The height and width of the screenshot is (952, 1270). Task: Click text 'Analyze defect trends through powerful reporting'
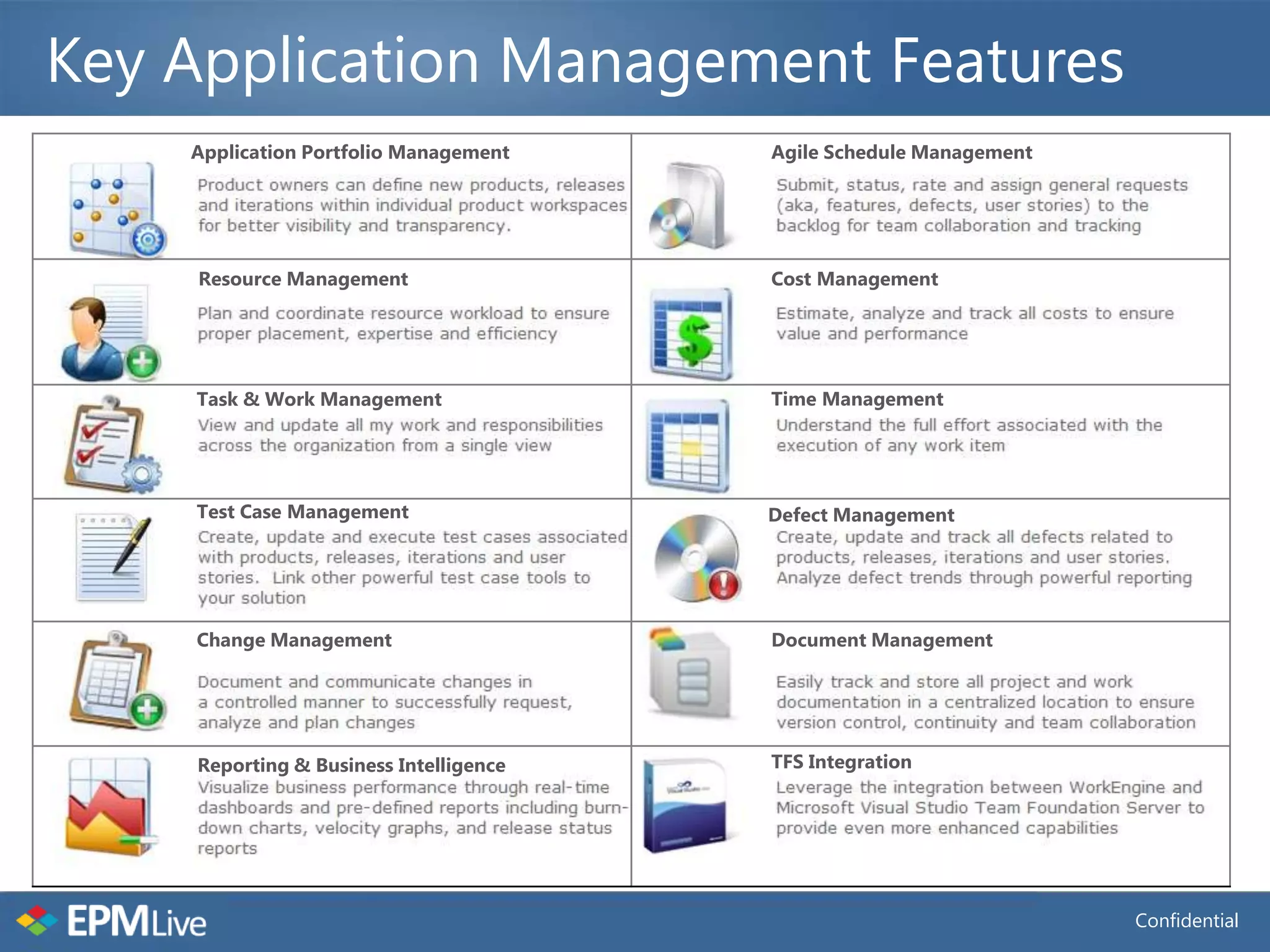[x=984, y=578]
